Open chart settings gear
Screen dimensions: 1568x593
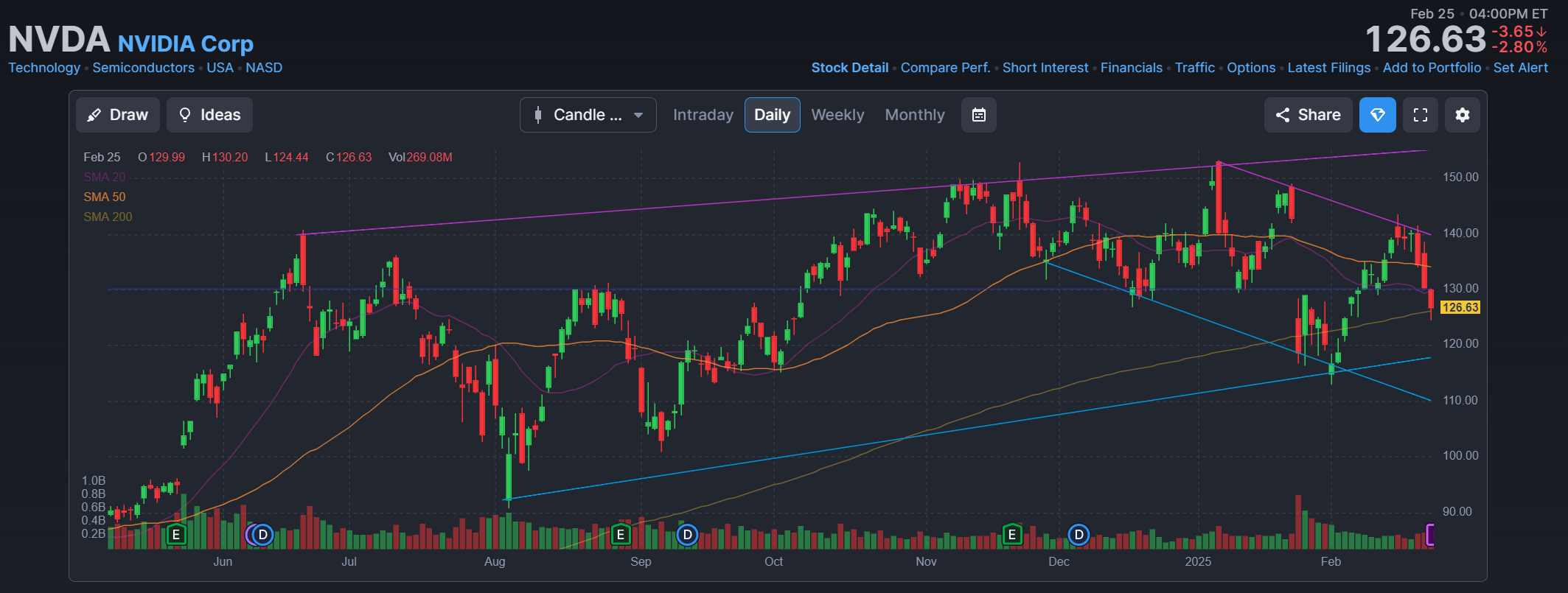[x=1463, y=115]
